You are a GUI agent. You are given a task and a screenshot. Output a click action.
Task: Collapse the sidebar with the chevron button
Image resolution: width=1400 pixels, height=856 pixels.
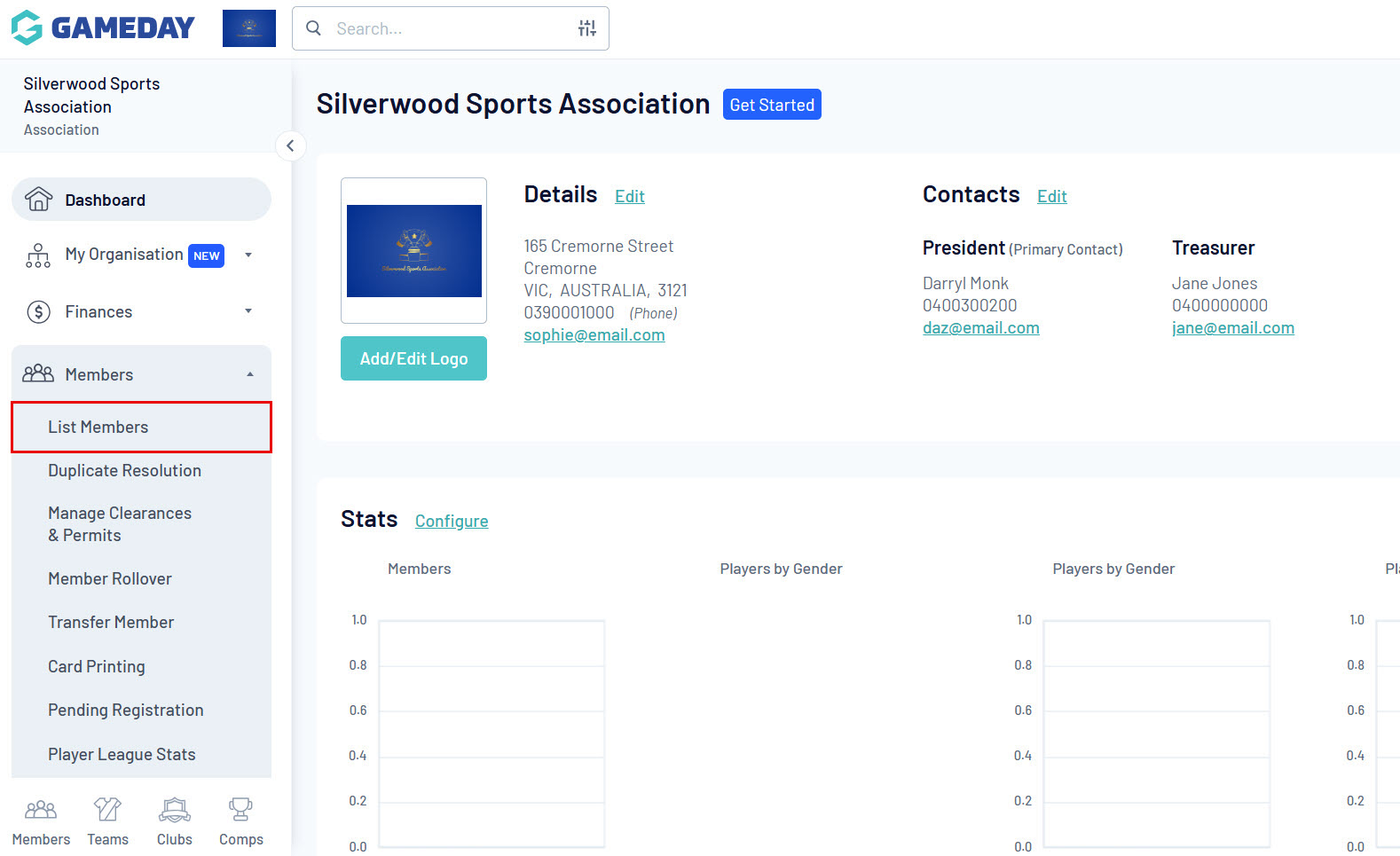click(x=290, y=145)
